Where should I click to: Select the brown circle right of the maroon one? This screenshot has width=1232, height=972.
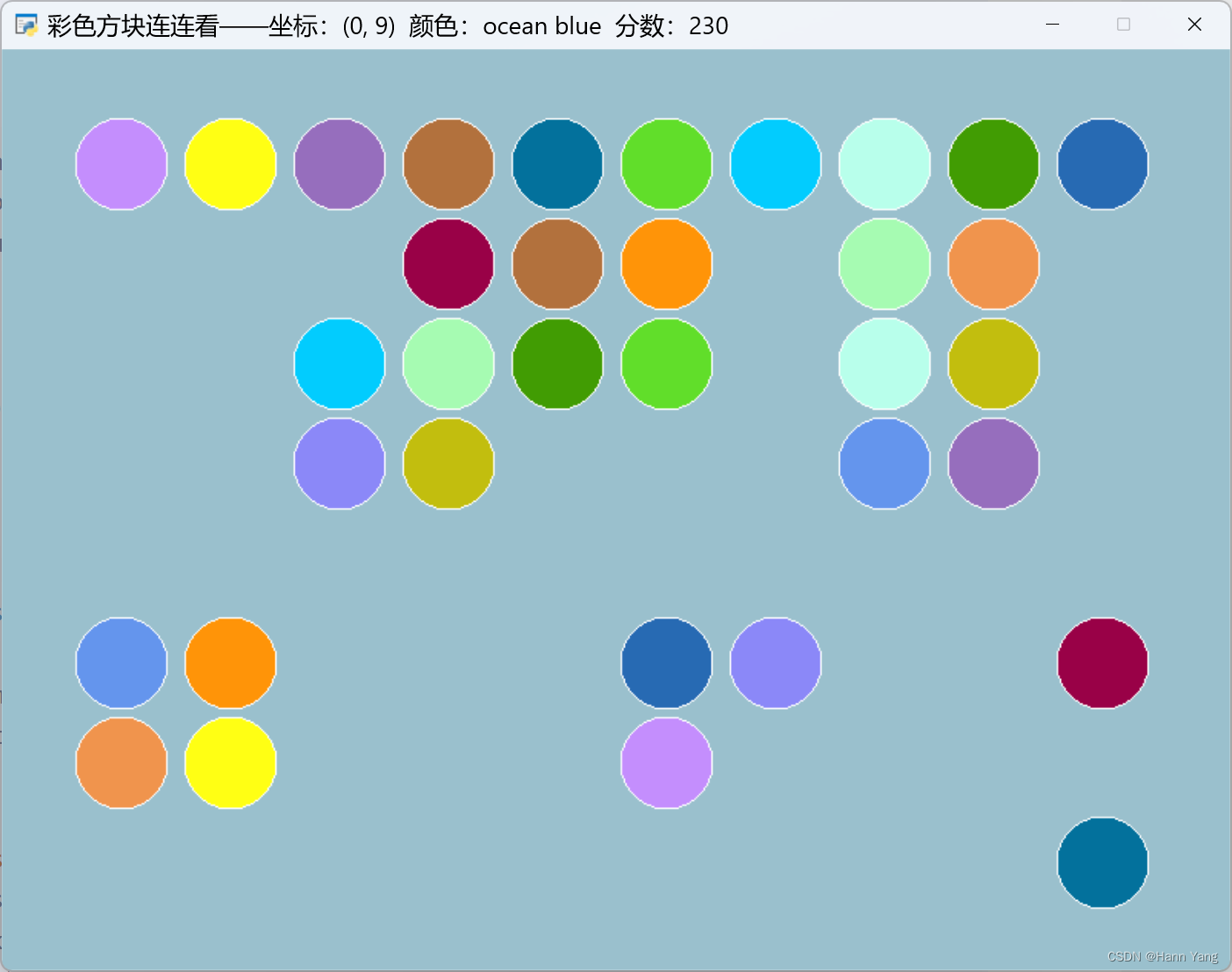557,264
